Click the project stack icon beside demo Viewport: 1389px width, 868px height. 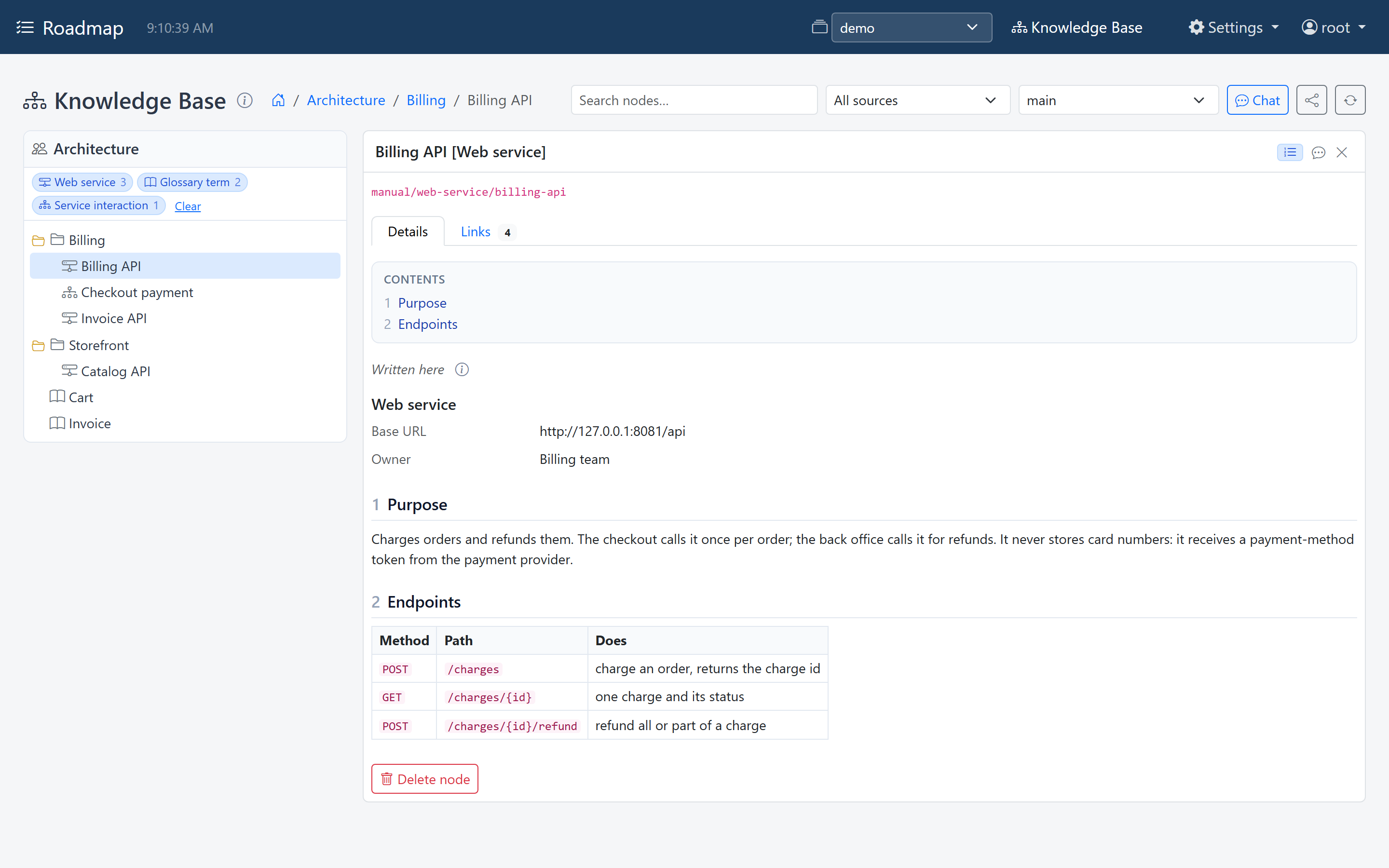(x=819, y=27)
